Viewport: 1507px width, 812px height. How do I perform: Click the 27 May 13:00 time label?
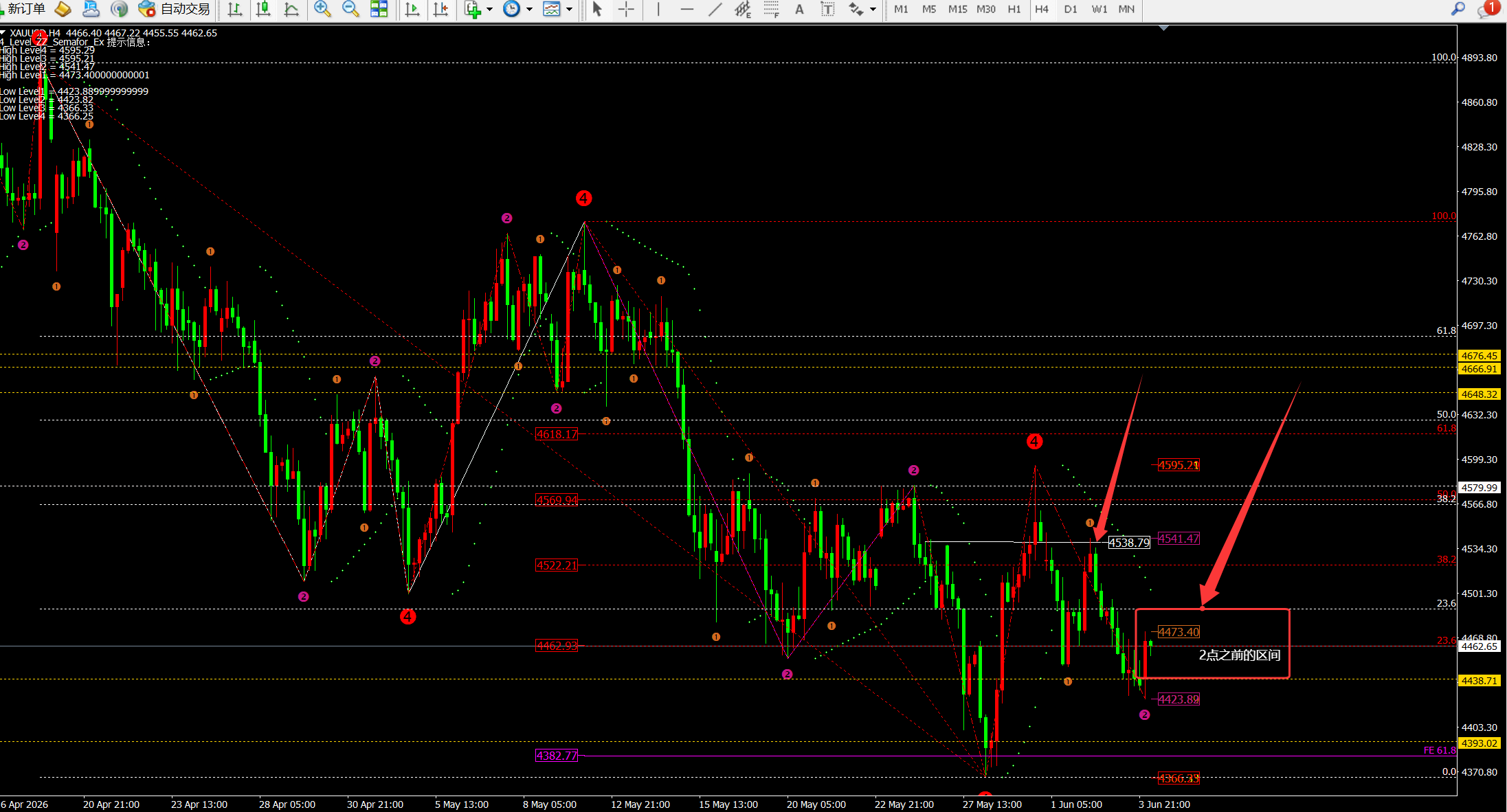pos(992,804)
